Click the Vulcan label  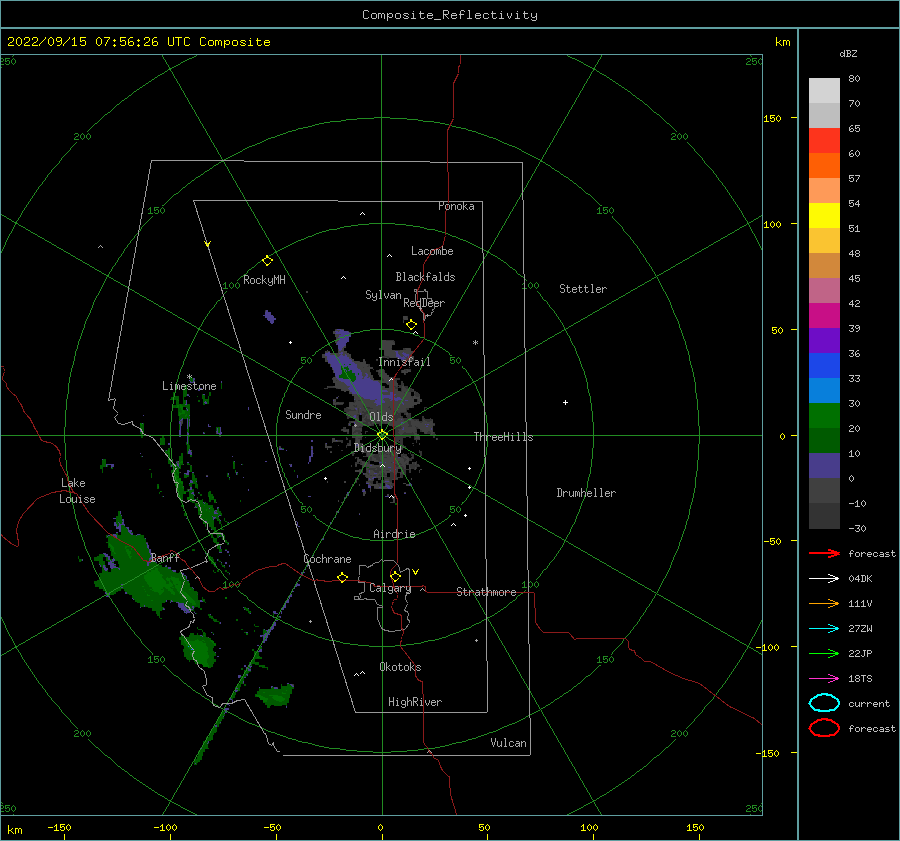click(508, 743)
